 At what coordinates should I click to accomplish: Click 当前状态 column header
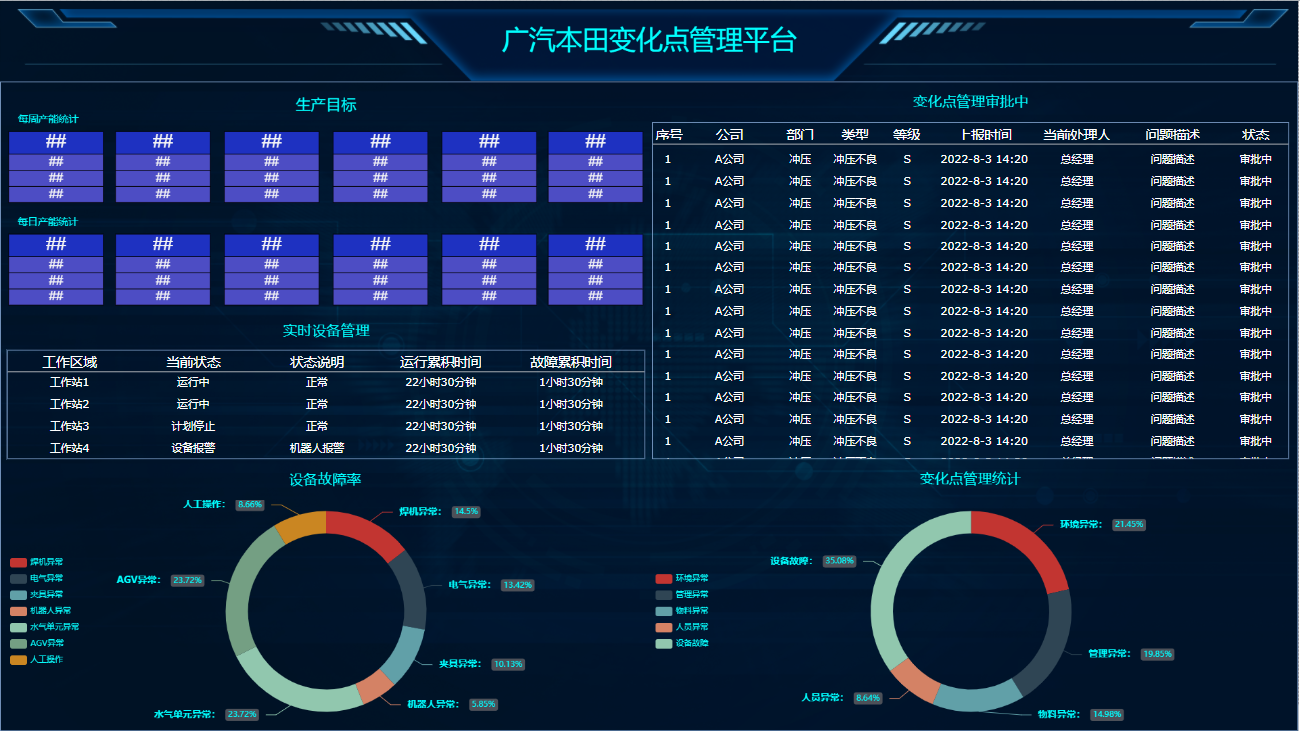193,362
